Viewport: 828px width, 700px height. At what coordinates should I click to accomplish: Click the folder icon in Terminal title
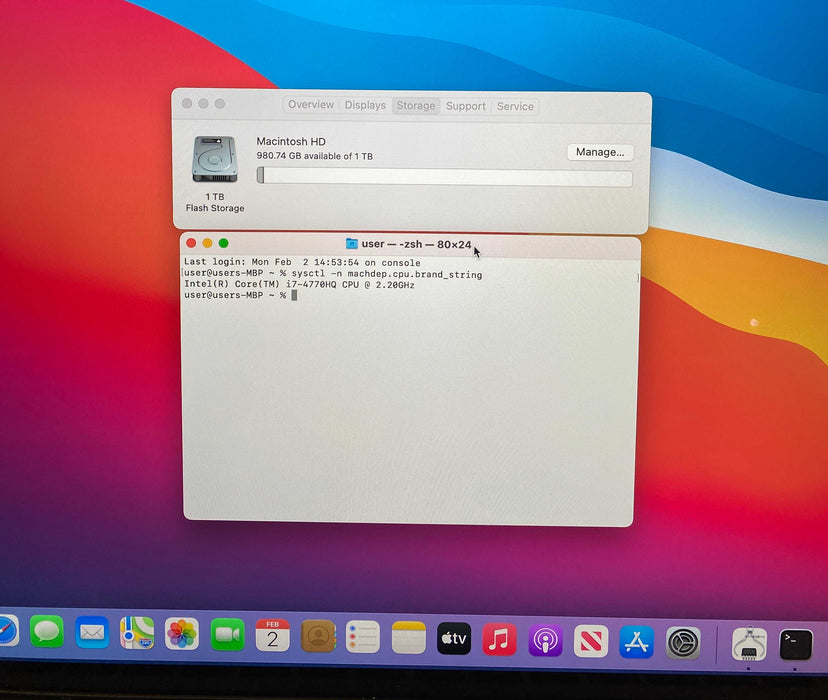(351, 243)
